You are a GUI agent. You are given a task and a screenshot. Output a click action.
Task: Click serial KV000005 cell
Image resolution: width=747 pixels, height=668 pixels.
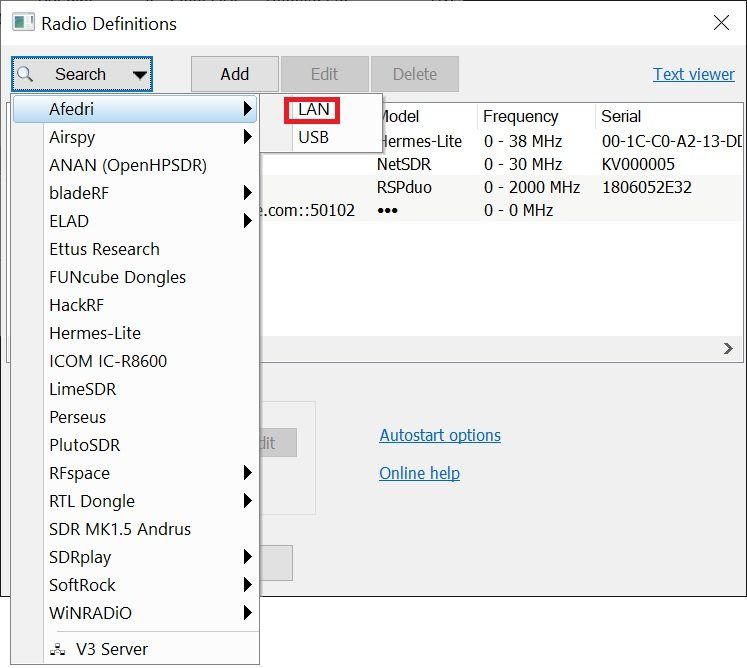638,164
